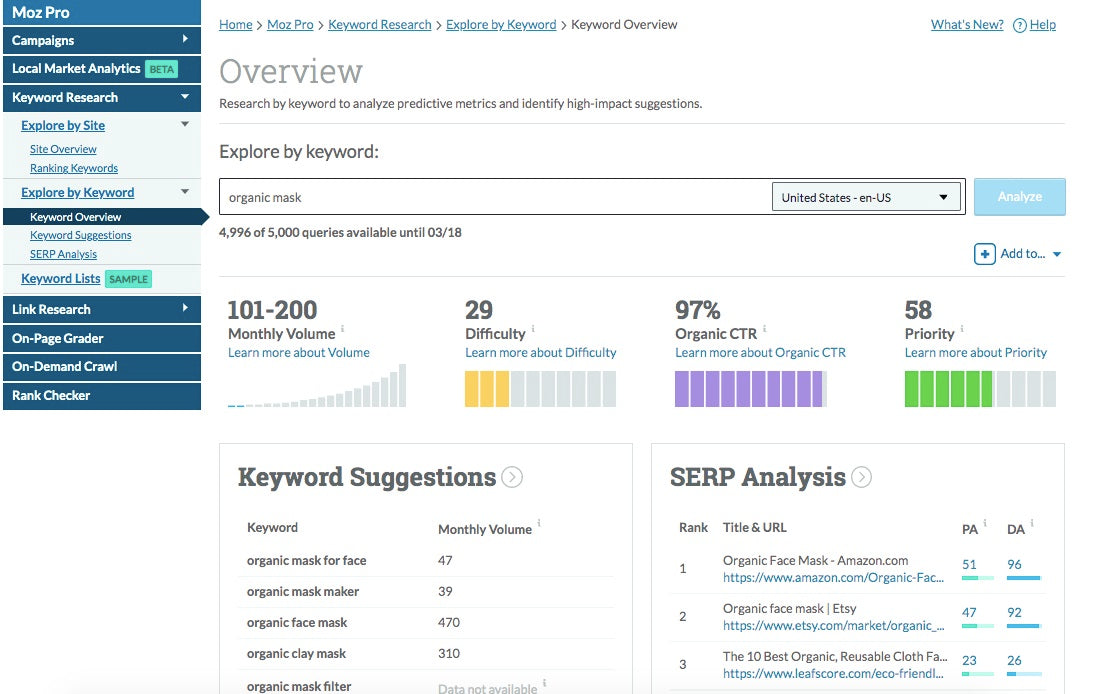The image size is (1113, 694).
Task: Click Learn more about Priority
Action: click(x=975, y=353)
